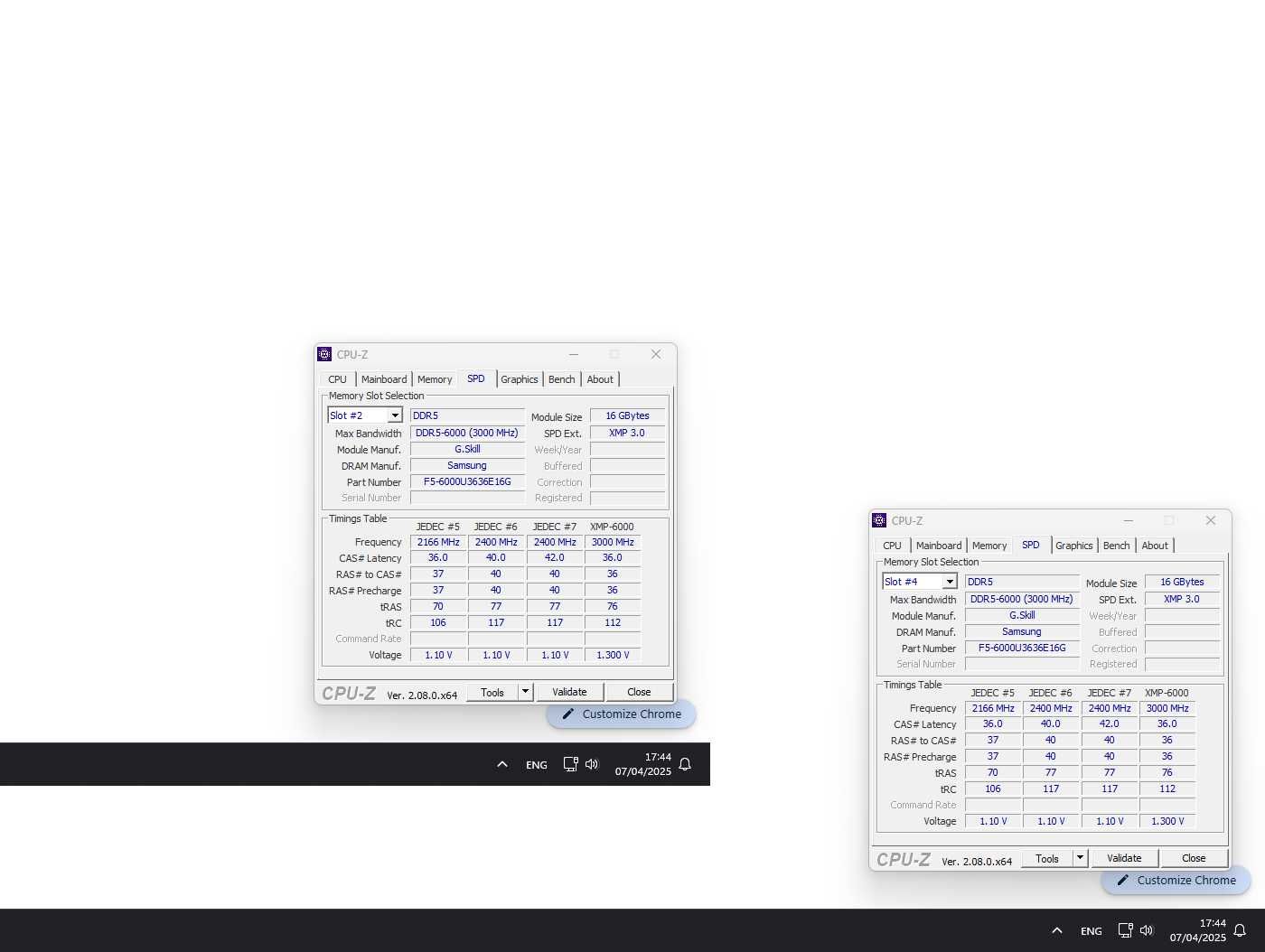Switch to CPU tab in Slot #2 window
Viewport: 1265px width, 952px height.
[x=337, y=379]
